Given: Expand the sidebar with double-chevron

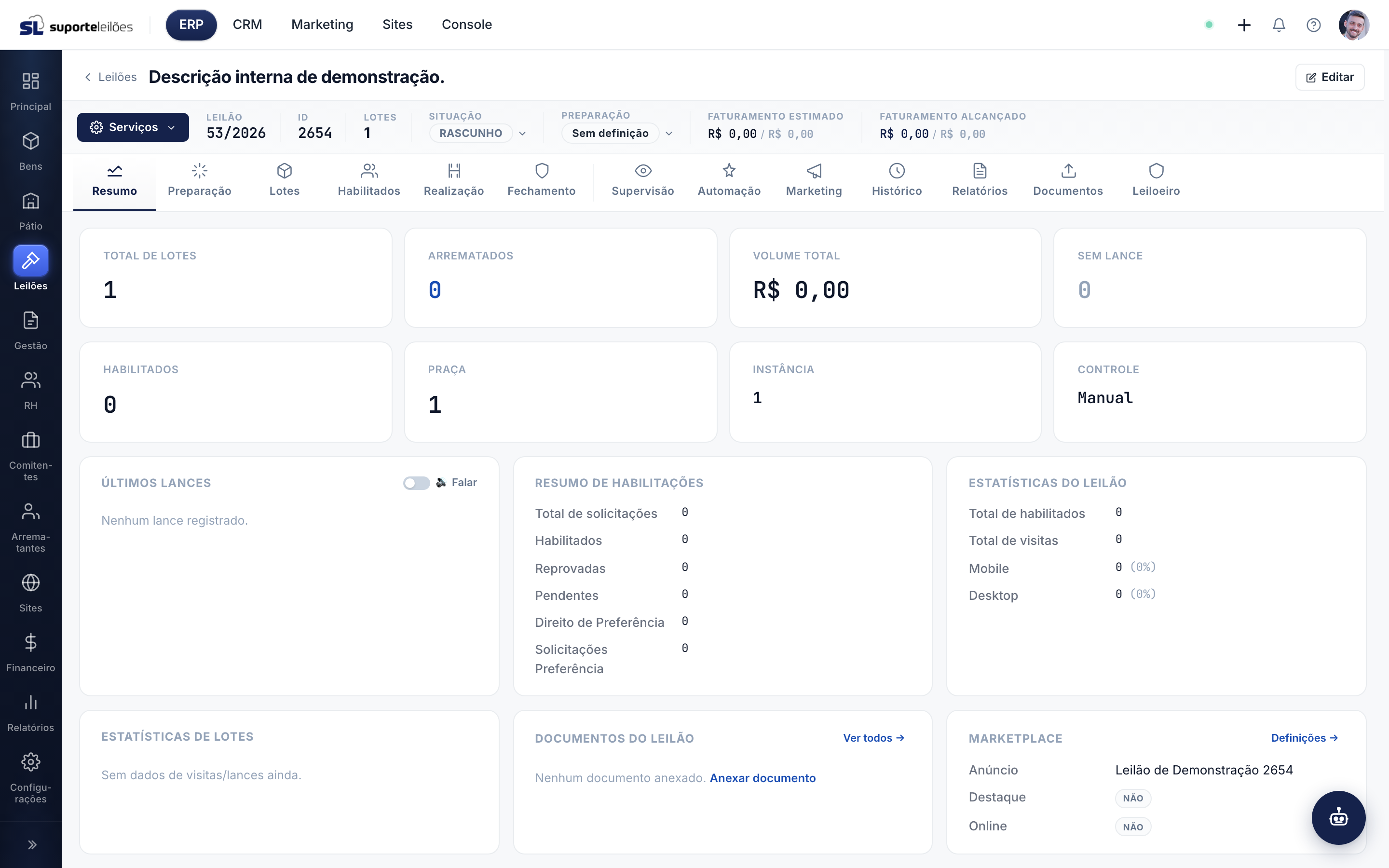Looking at the screenshot, I should (31, 844).
